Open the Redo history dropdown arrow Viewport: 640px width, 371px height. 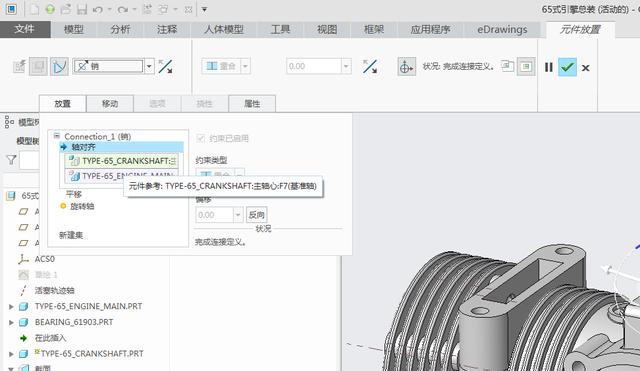(134, 9)
